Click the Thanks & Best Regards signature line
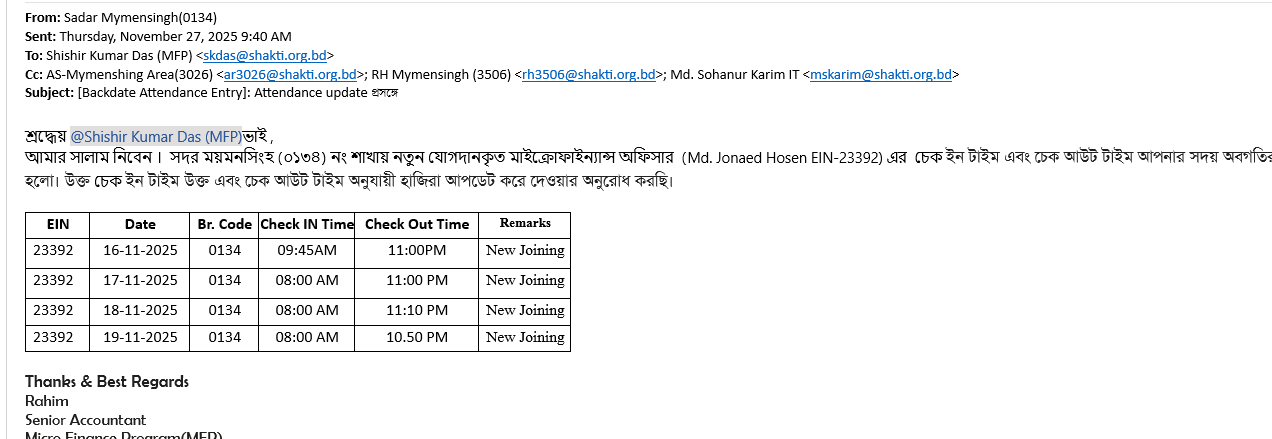 (x=107, y=381)
